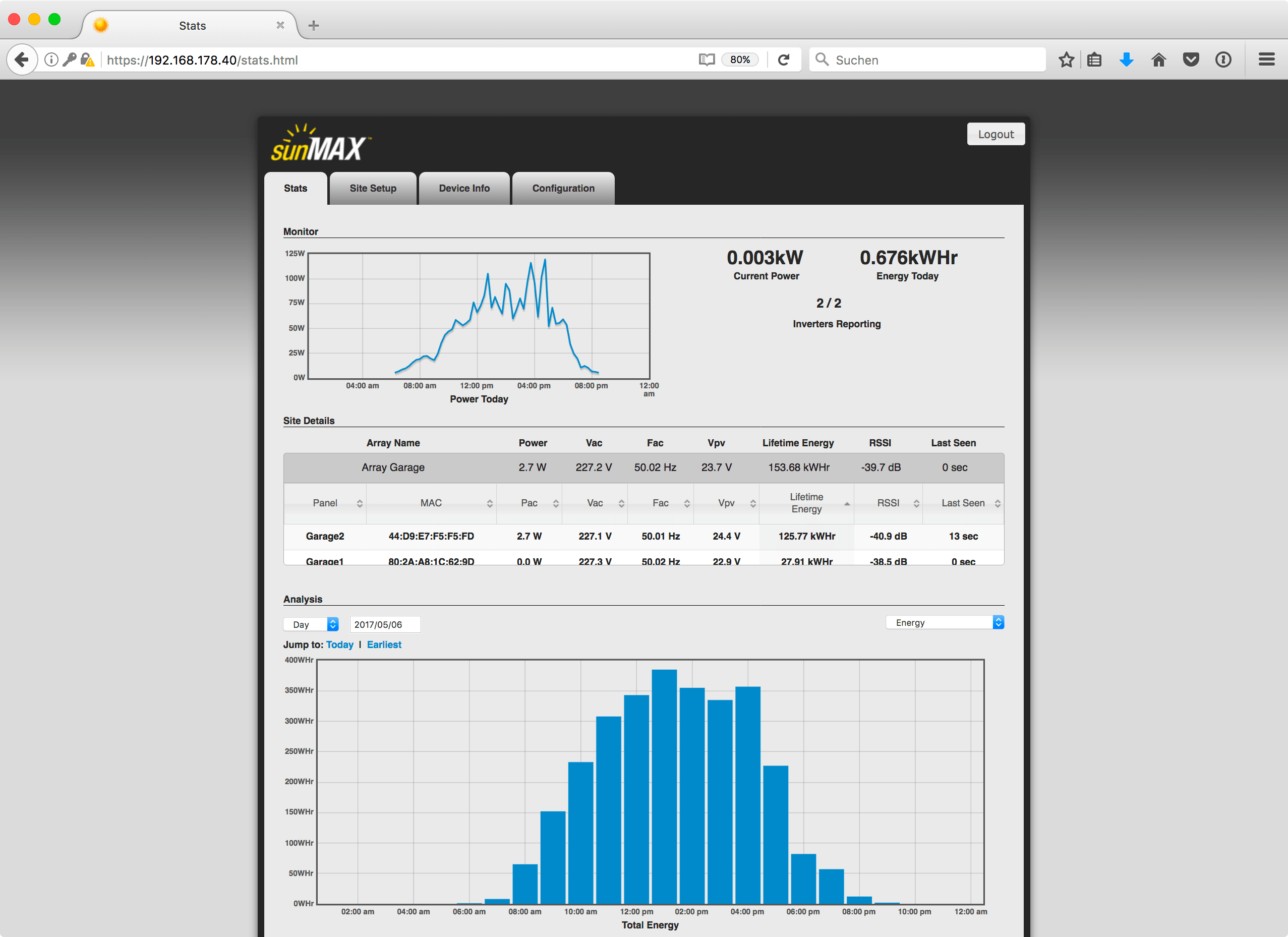This screenshot has height=937, width=1288.
Task: Show downloads with the blue arrow
Action: 1127,60
